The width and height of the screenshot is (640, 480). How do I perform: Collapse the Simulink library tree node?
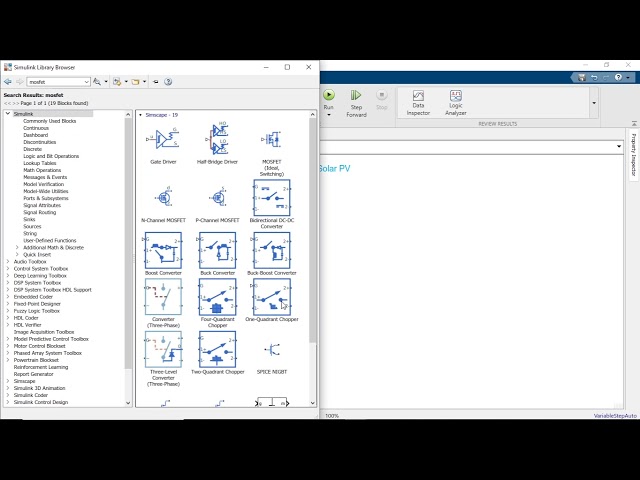8,114
